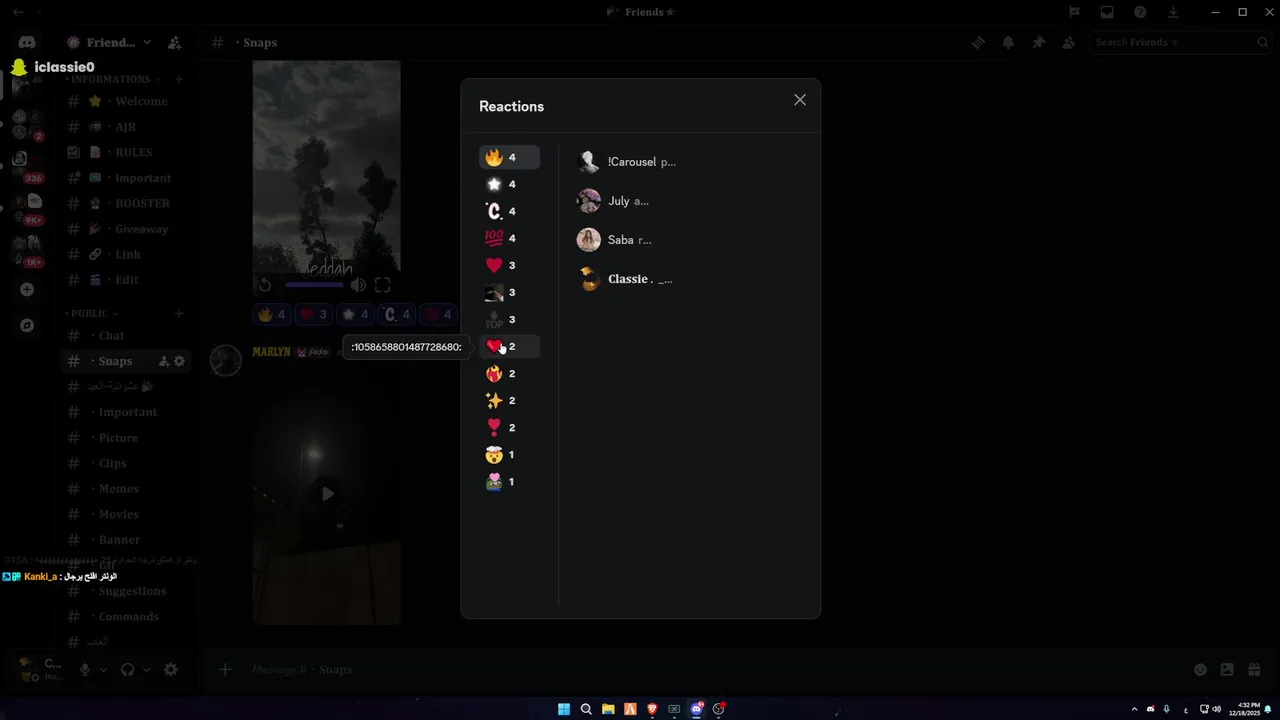Open the Jeddah video in fullscreen
This screenshot has height=720, width=1280.
point(382,285)
